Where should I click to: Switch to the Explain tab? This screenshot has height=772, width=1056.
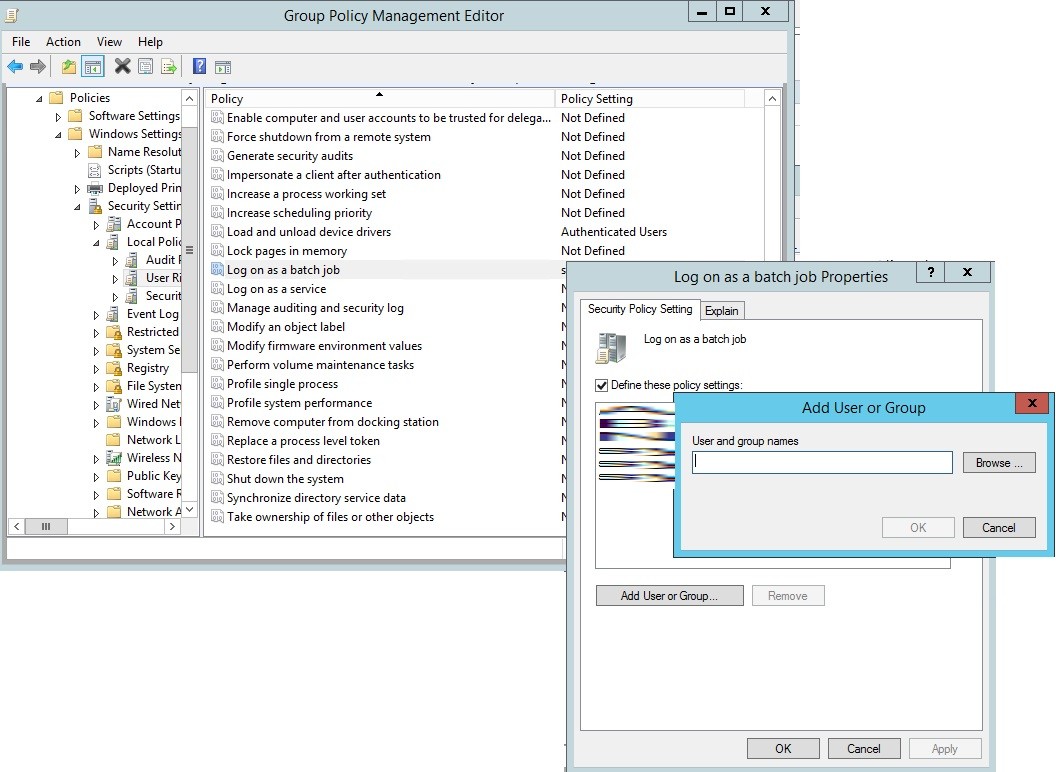pyautogui.click(x=722, y=310)
